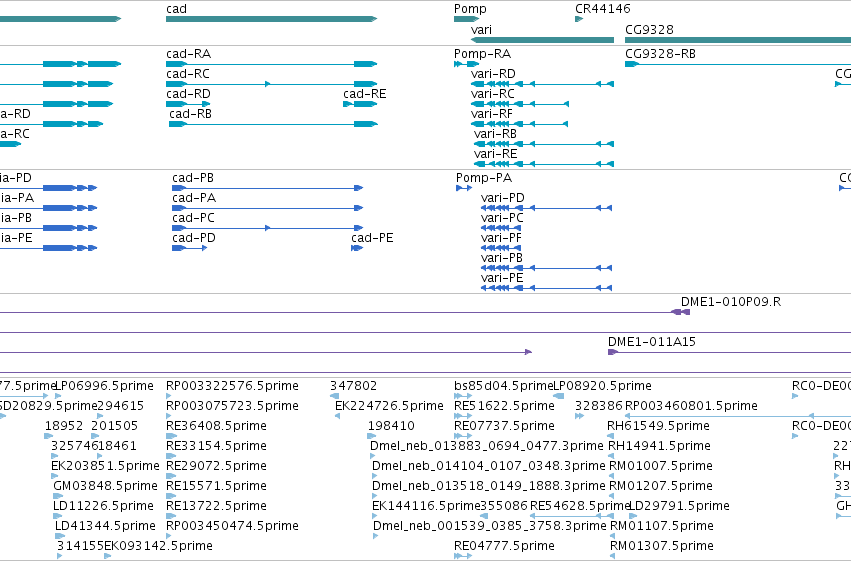Click the RE51622.5prime EST label
The height and width of the screenshot is (561, 851).
coord(504,406)
